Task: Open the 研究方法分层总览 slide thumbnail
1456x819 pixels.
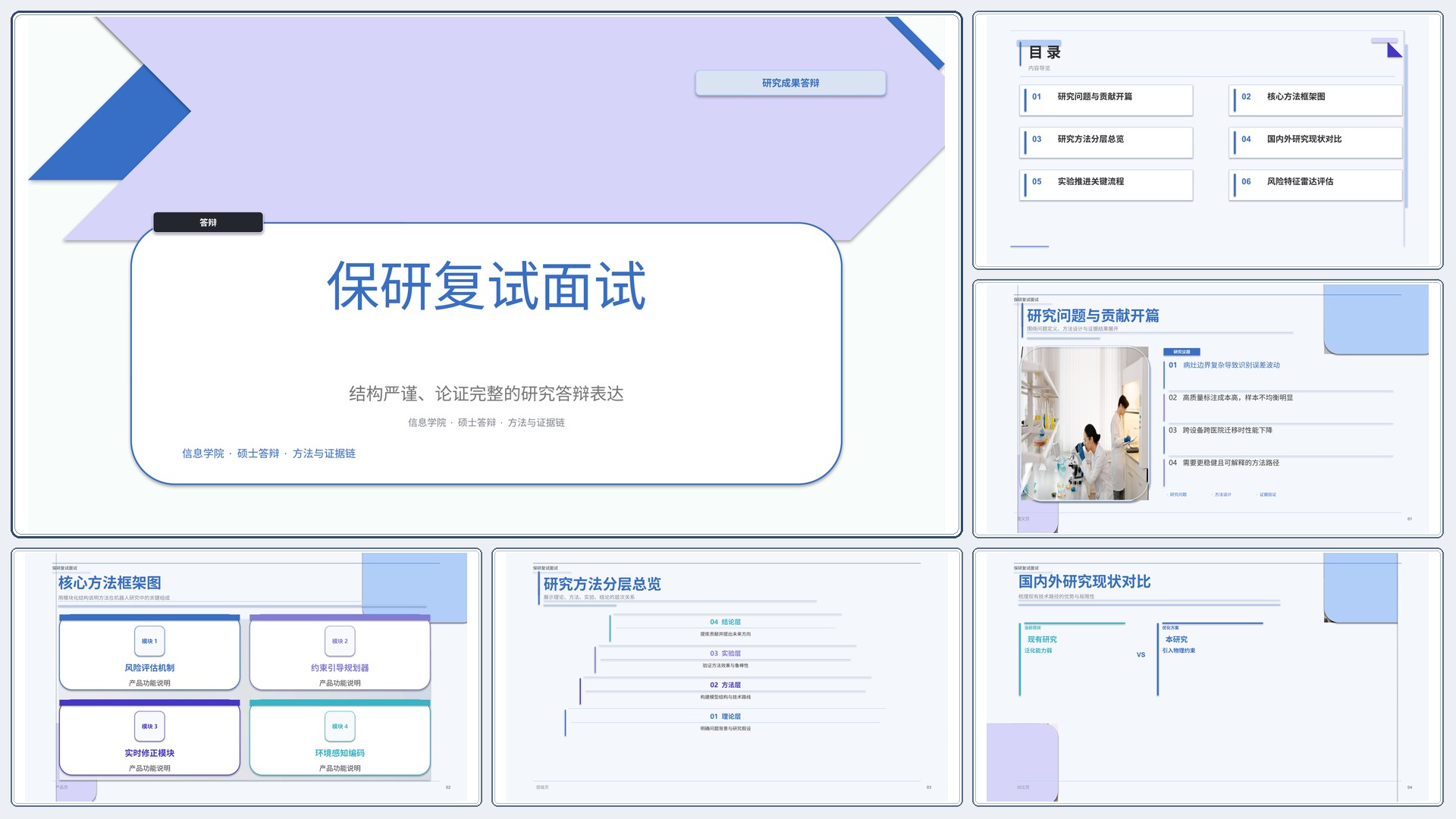Action: pyautogui.click(x=726, y=677)
